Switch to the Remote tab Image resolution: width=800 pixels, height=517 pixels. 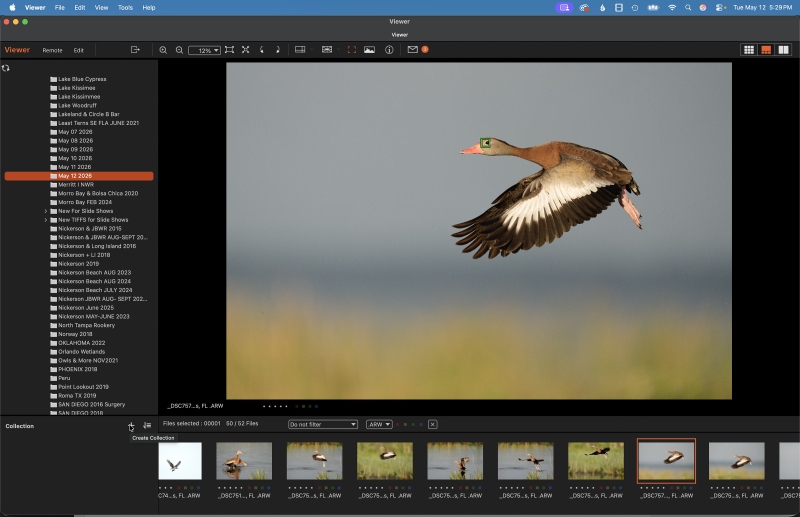click(52, 50)
